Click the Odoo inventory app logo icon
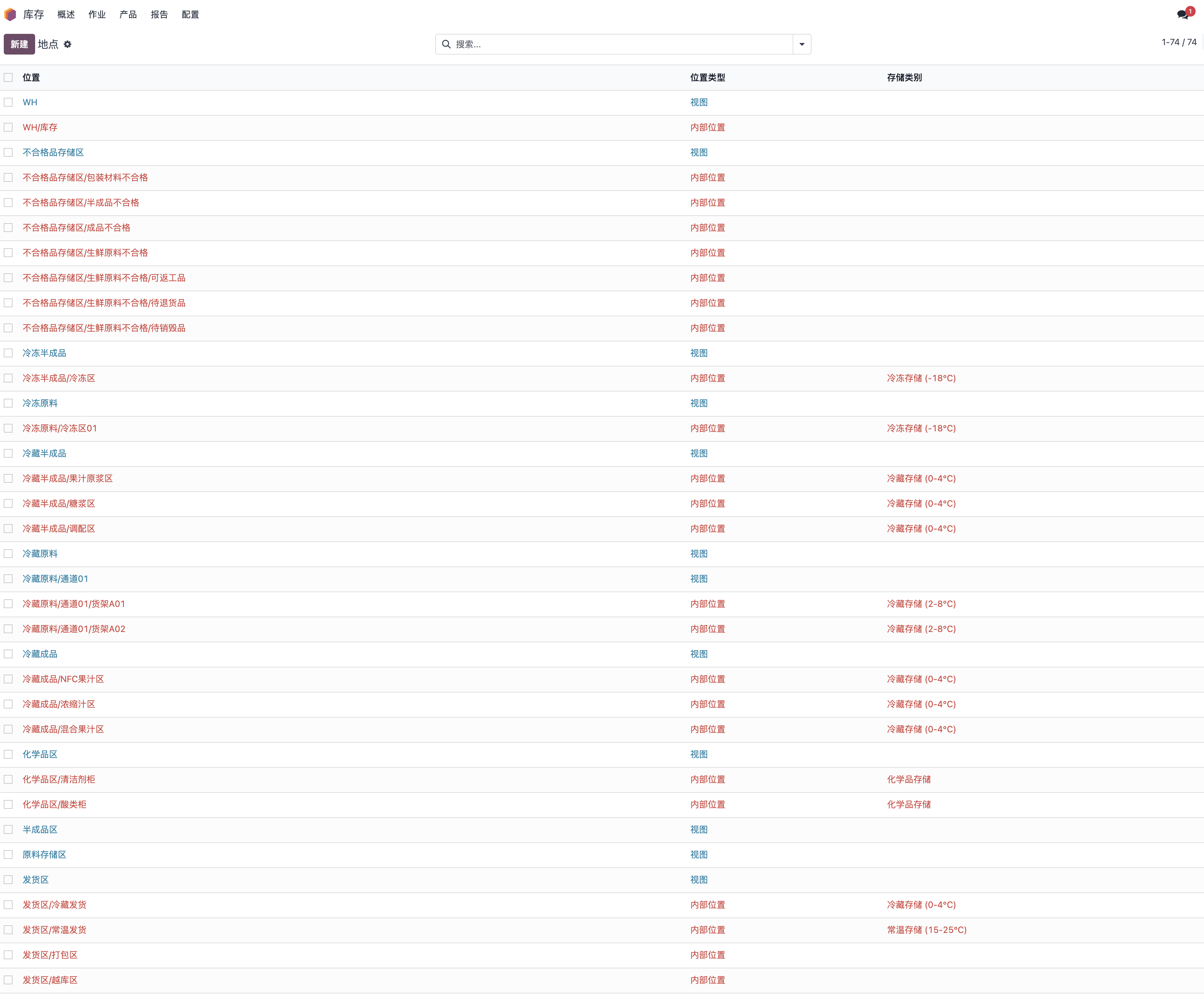1204x1000 pixels. pos(10,14)
